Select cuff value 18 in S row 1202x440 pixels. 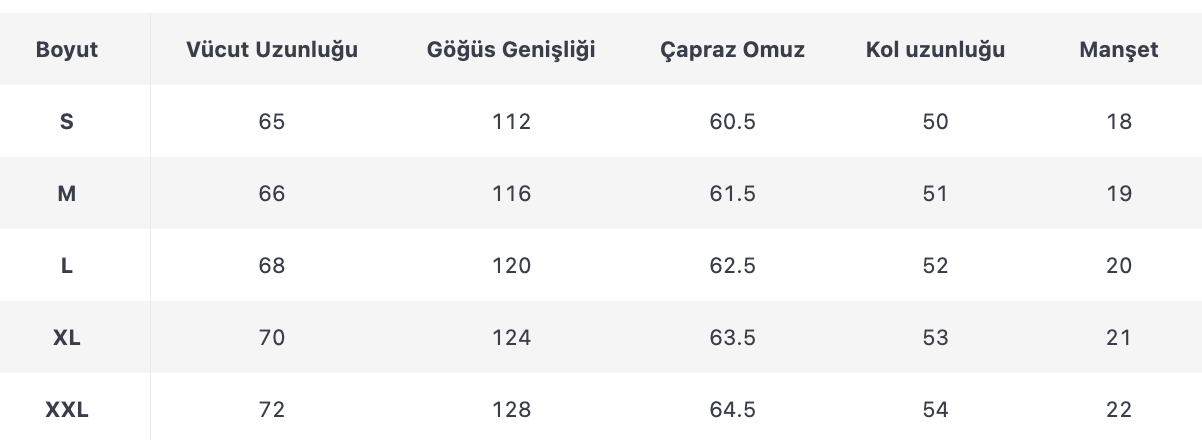(1119, 122)
